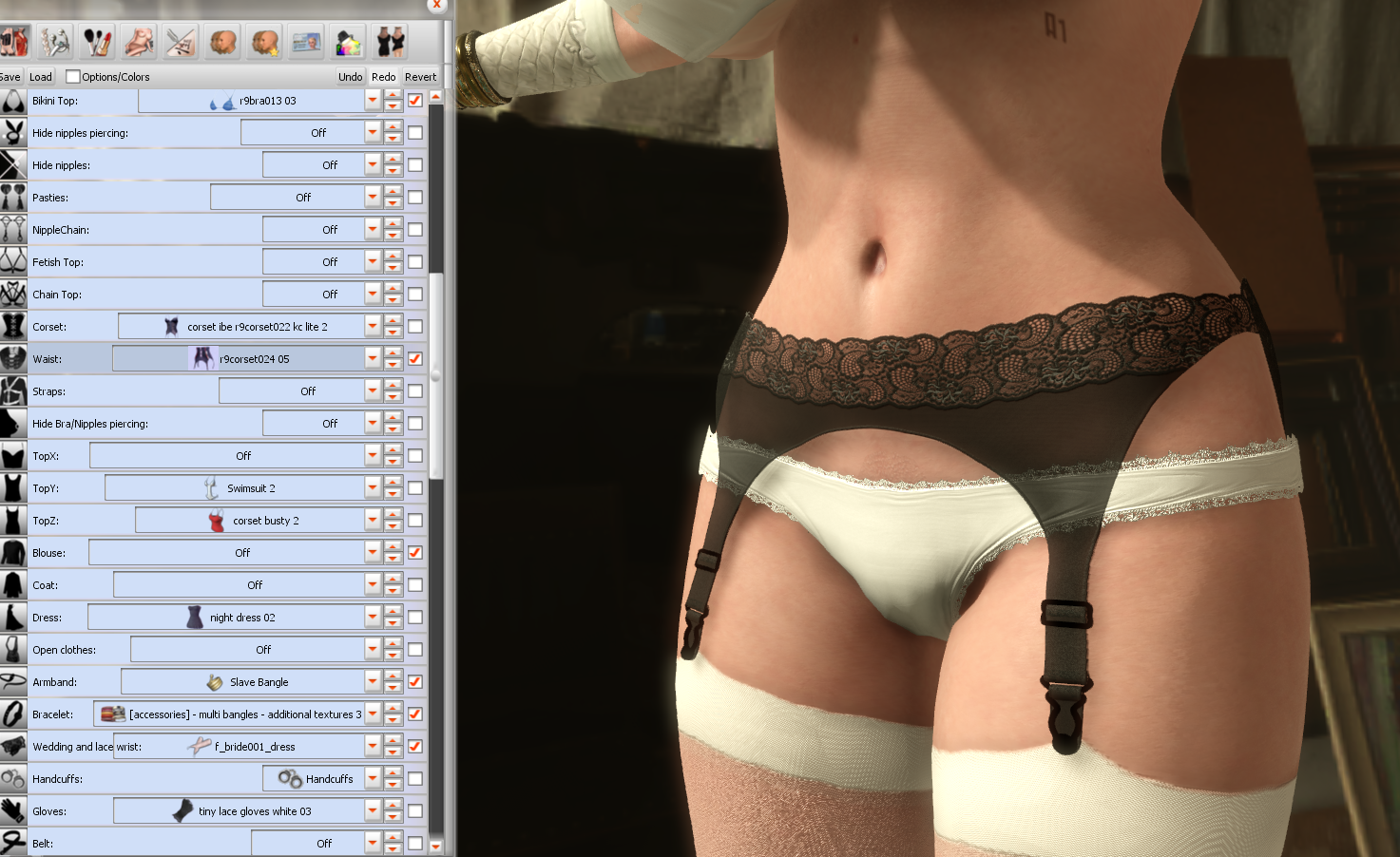Enable the Corset row checkbox
This screenshot has height=857, width=1400.
pos(415,326)
